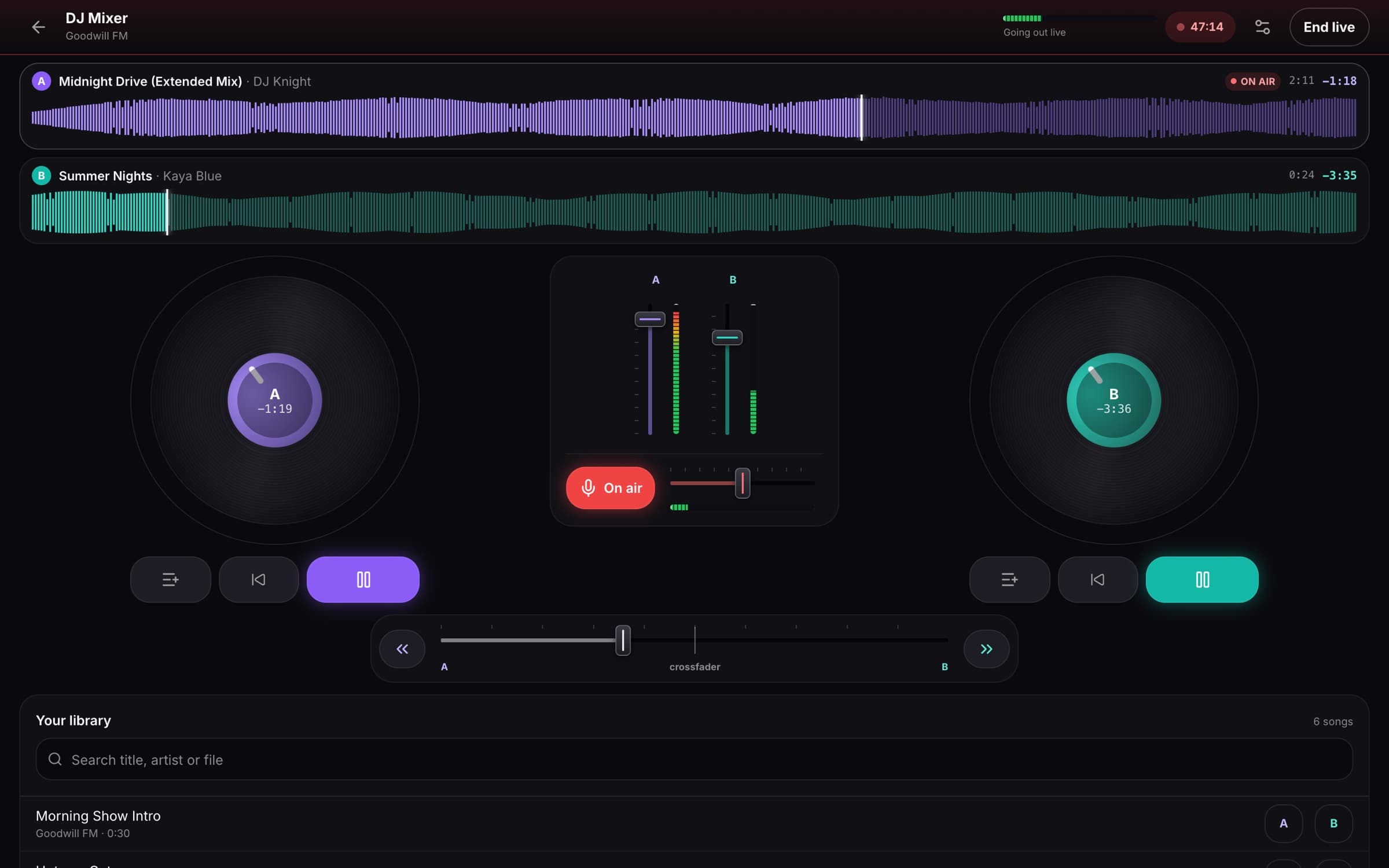1389x868 pixels.
Task: Snap crossfader fully toward deck A
Action: [402, 649]
